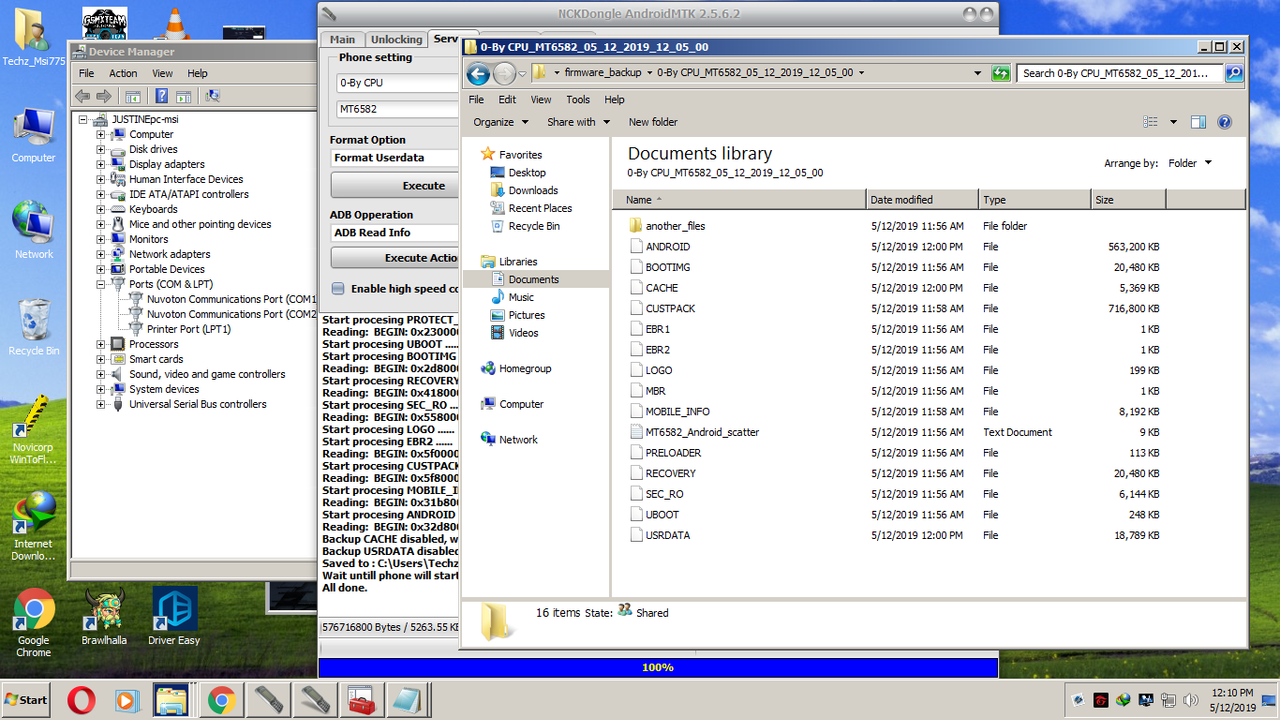Viewport: 1280px width, 720px height.
Task: Open the Google Chrome desktop shortcut
Action: coord(33,623)
